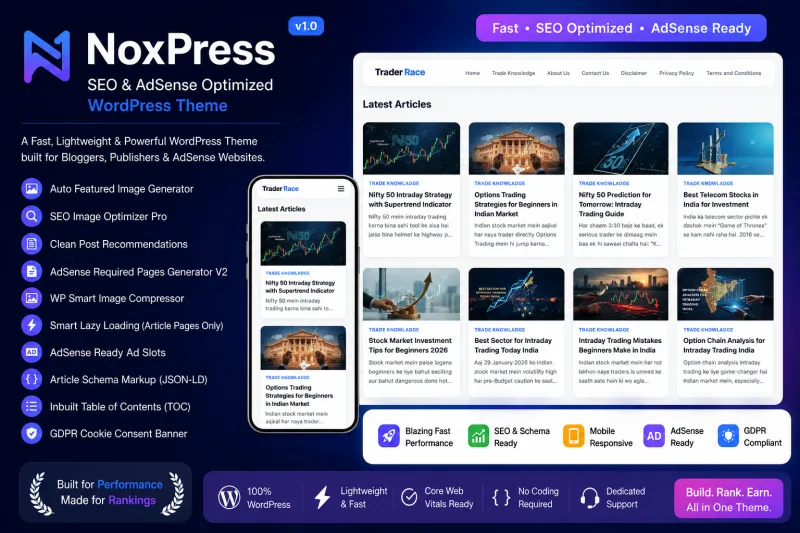800x533 pixels.
Task: Click the GDPR Cookie Consent shield icon
Action: coord(32,434)
